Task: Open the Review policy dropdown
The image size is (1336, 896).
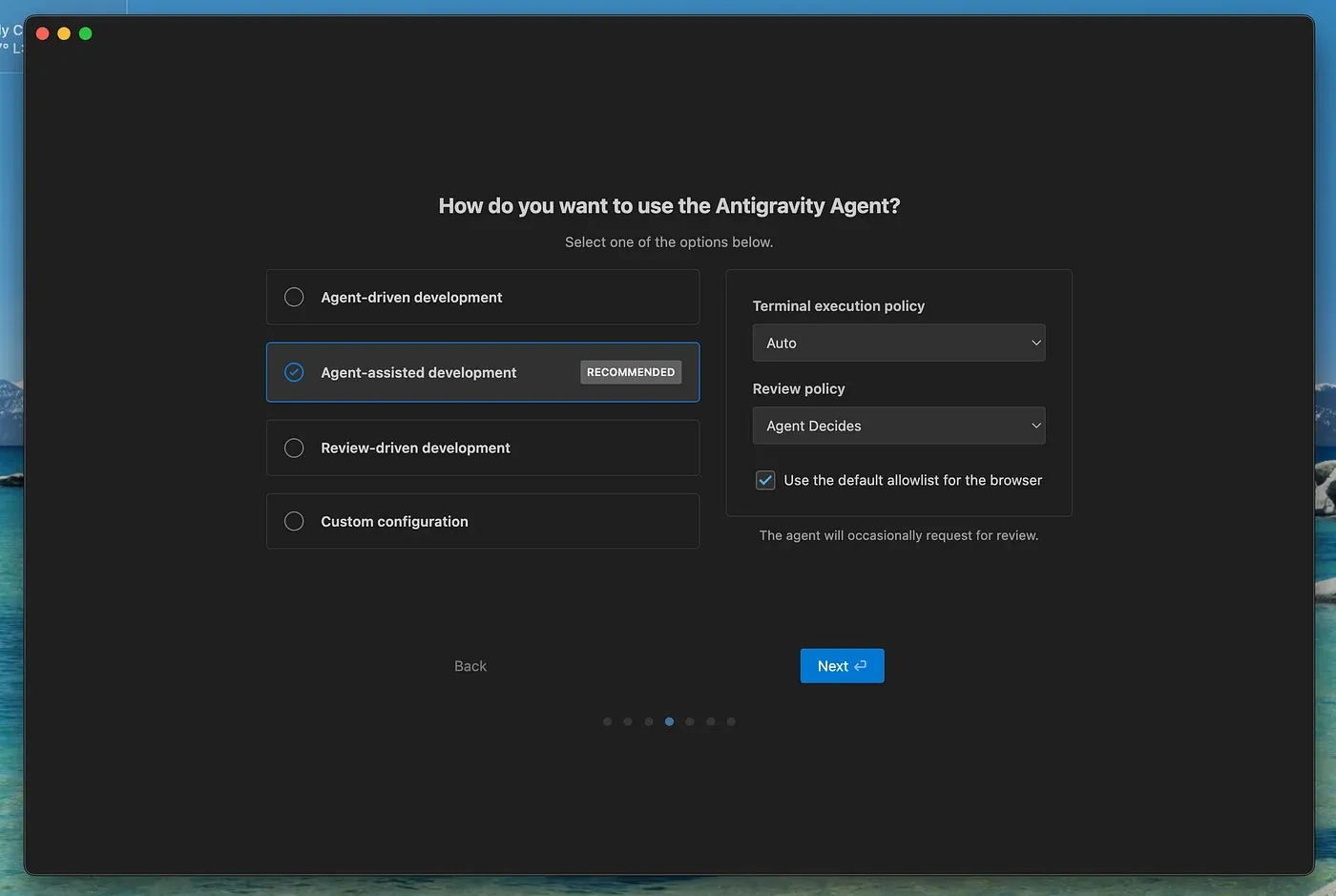Action: 898,426
